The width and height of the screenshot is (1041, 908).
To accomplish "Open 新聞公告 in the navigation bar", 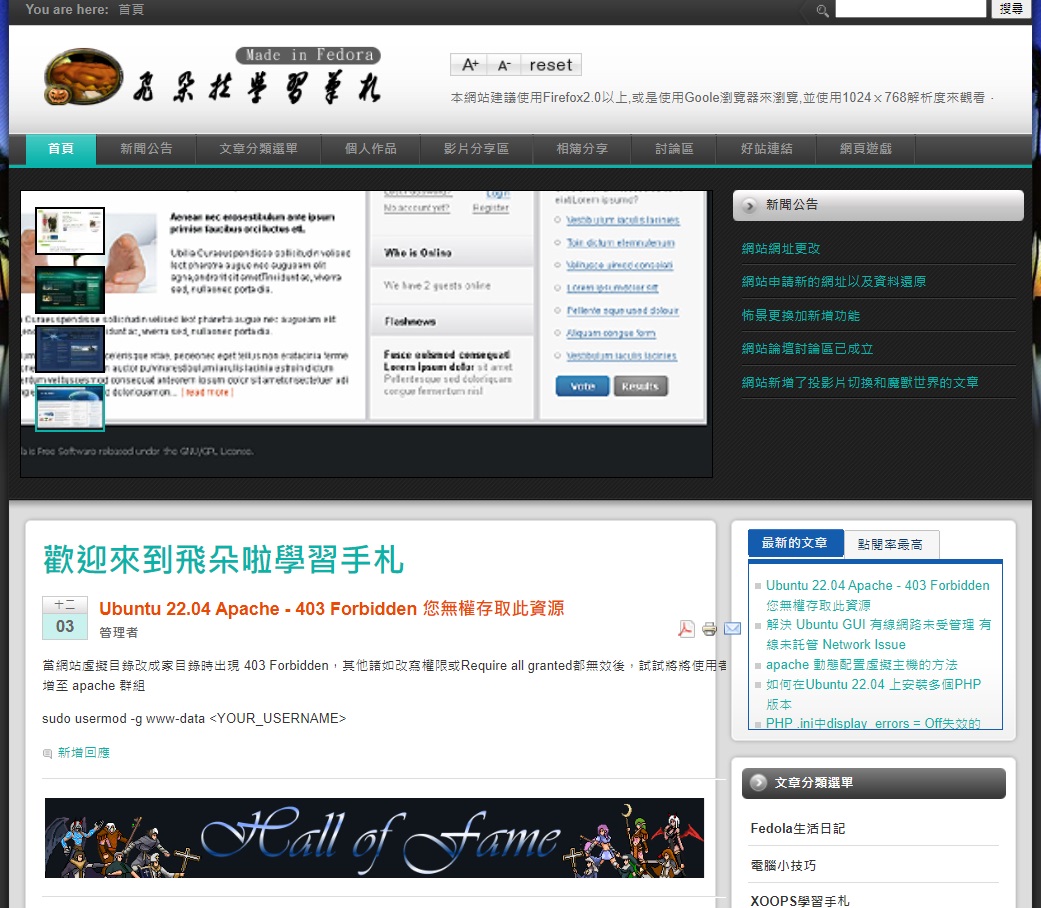I will pyautogui.click(x=146, y=149).
